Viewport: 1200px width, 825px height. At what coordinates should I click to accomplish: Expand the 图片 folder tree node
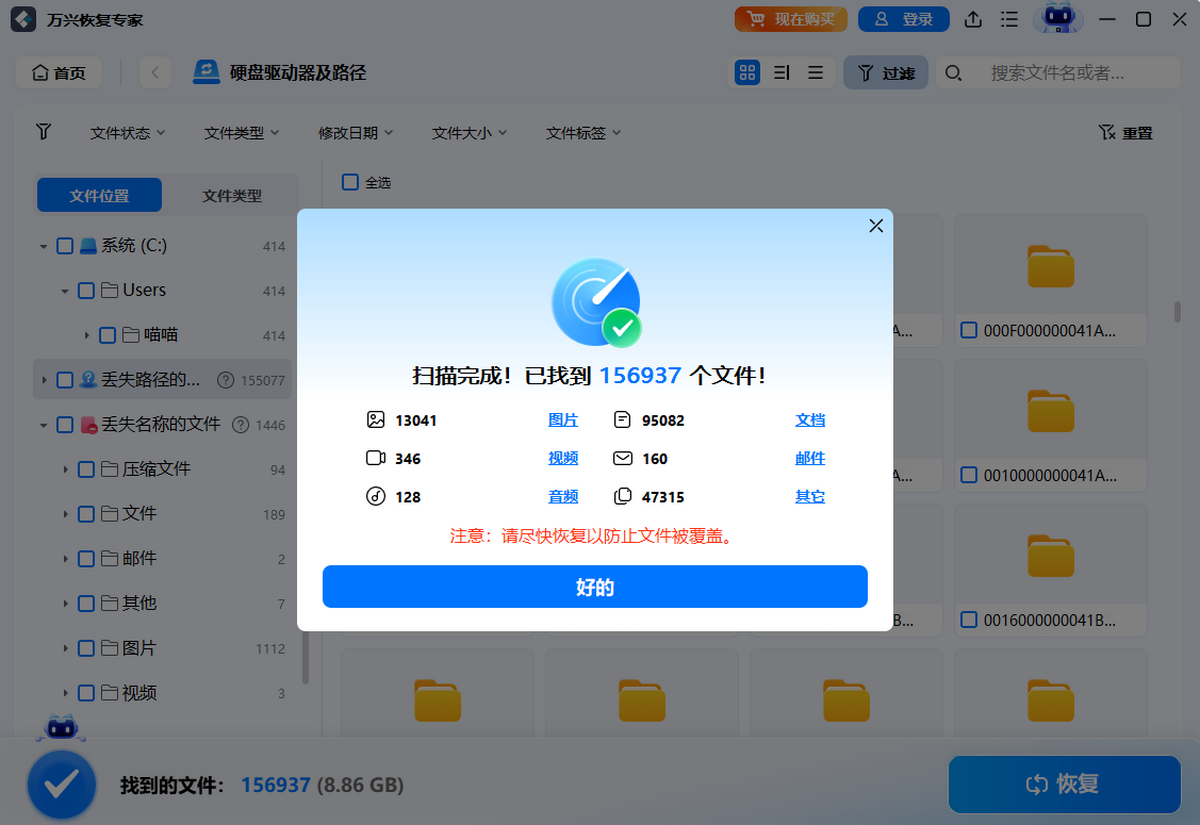point(65,648)
